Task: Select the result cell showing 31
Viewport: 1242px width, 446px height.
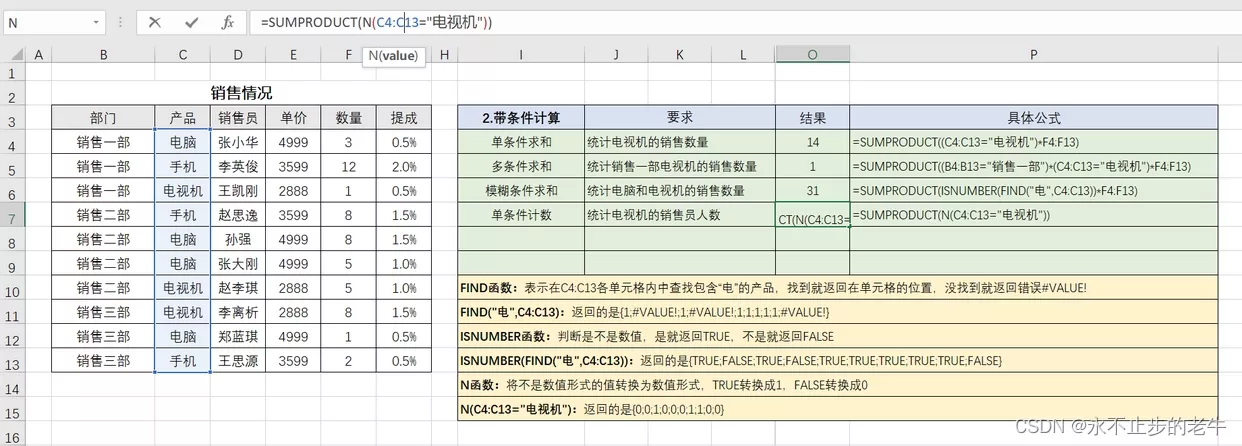Action: click(812, 190)
